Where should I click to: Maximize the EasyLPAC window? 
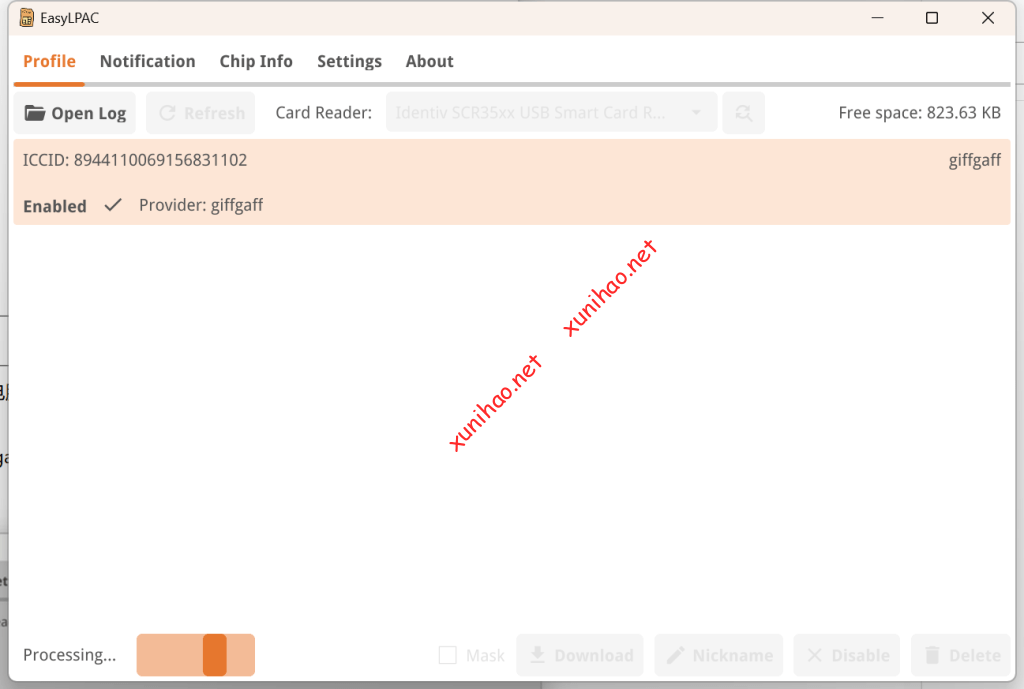tap(931, 18)
